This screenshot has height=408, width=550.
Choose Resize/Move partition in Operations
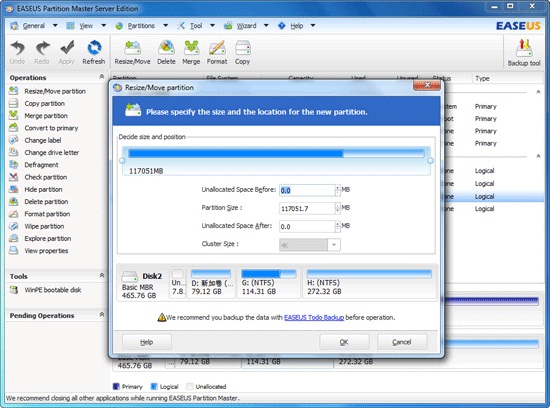(48, 91)
